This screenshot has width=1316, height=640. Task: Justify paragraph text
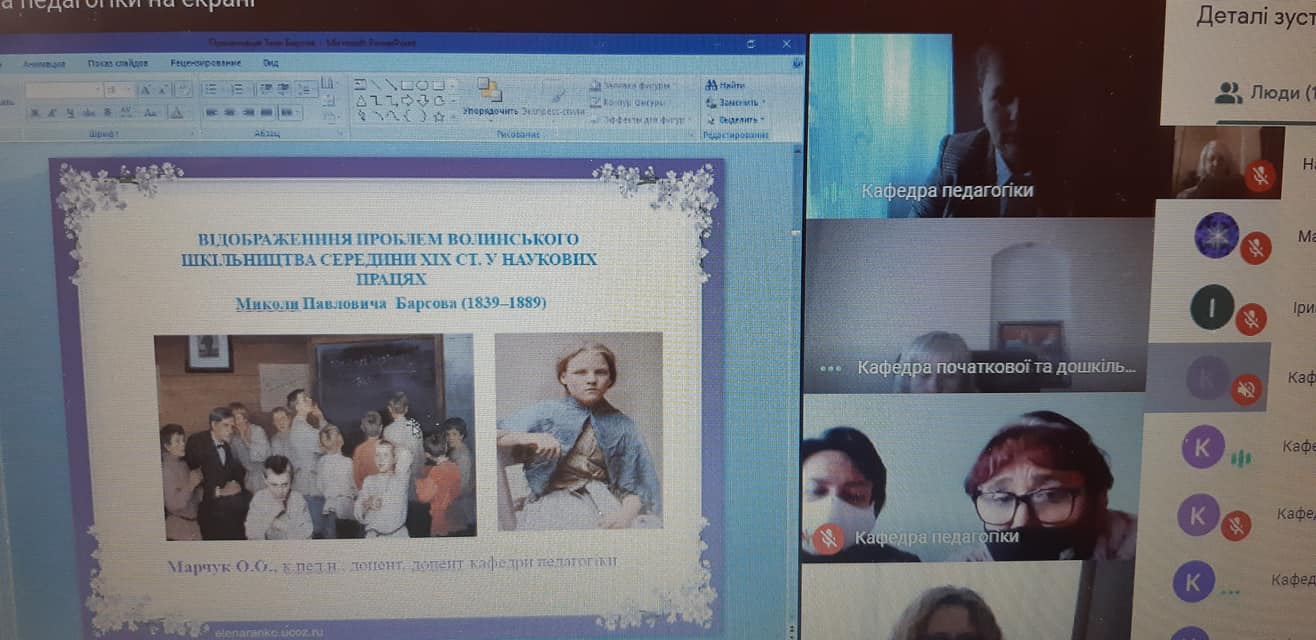(x=266, y=113)
